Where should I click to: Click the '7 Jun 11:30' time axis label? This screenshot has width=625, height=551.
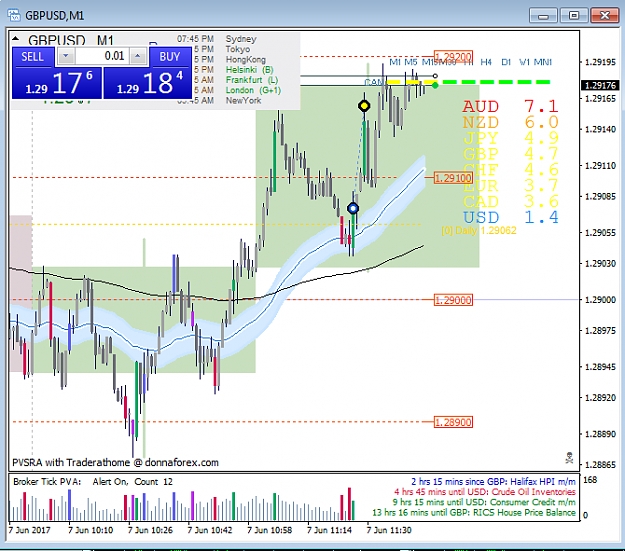click(389, 530)
